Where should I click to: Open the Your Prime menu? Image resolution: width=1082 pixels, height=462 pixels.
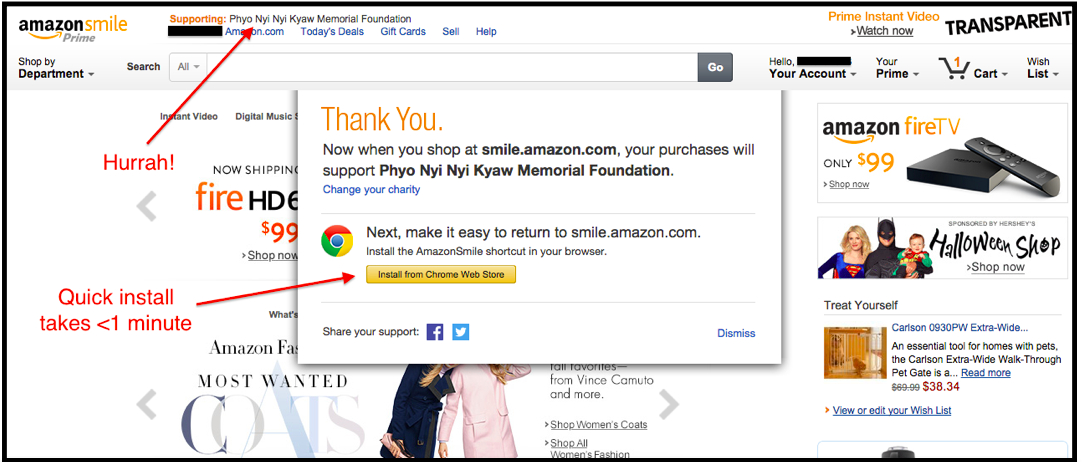pyautogui.click(x=898, y=68)
